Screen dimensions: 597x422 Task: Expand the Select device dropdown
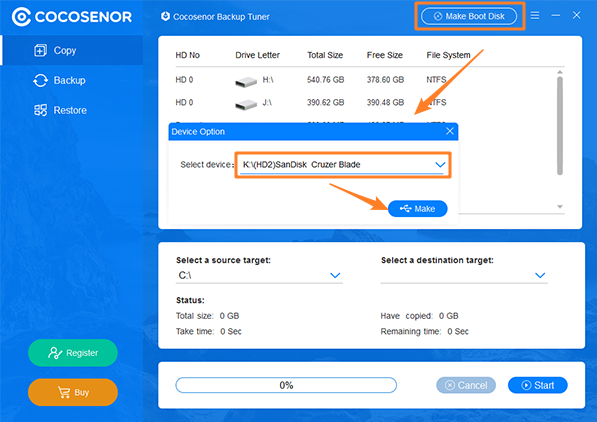[x=343, y=165]
